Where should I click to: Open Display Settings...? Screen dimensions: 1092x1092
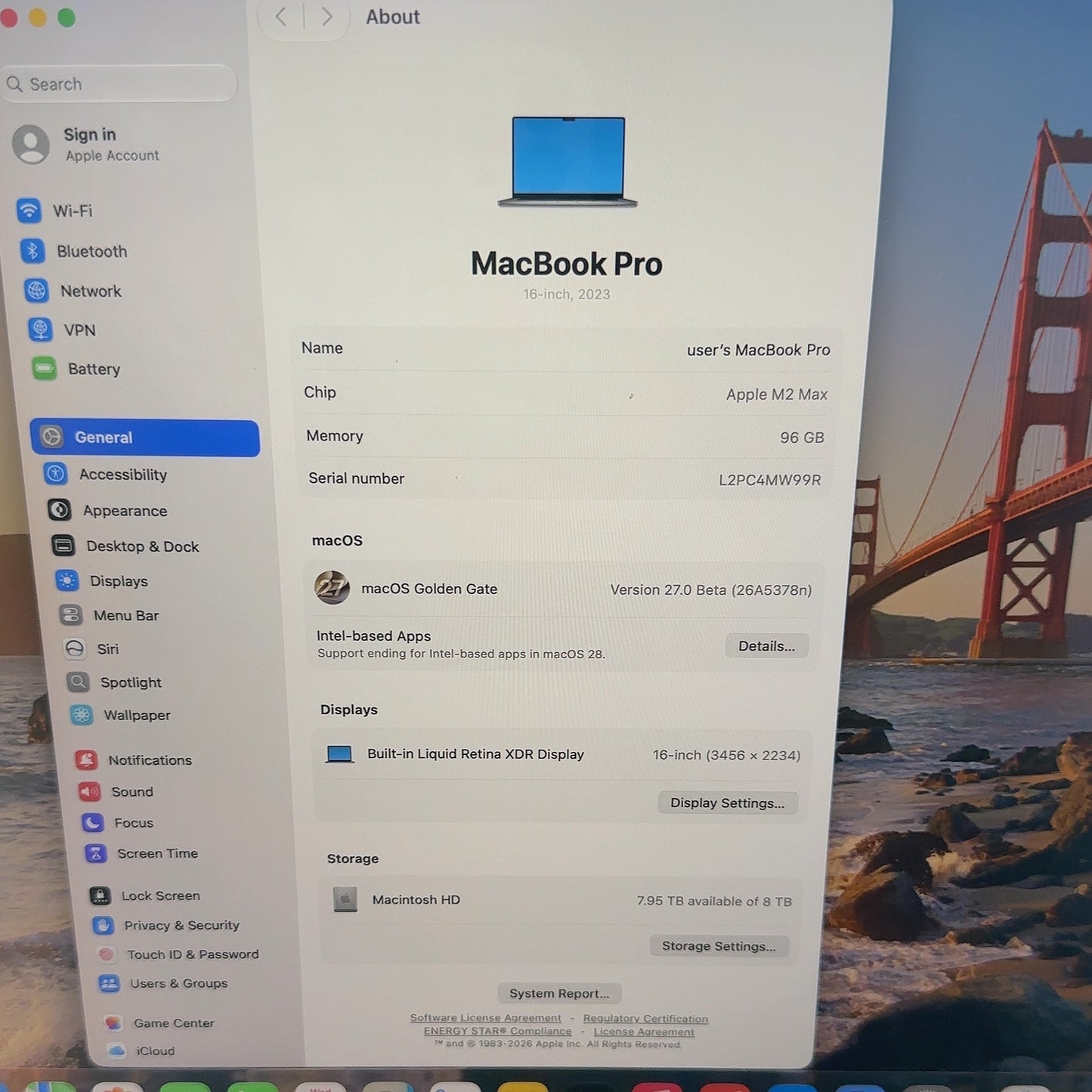point(727,803)
